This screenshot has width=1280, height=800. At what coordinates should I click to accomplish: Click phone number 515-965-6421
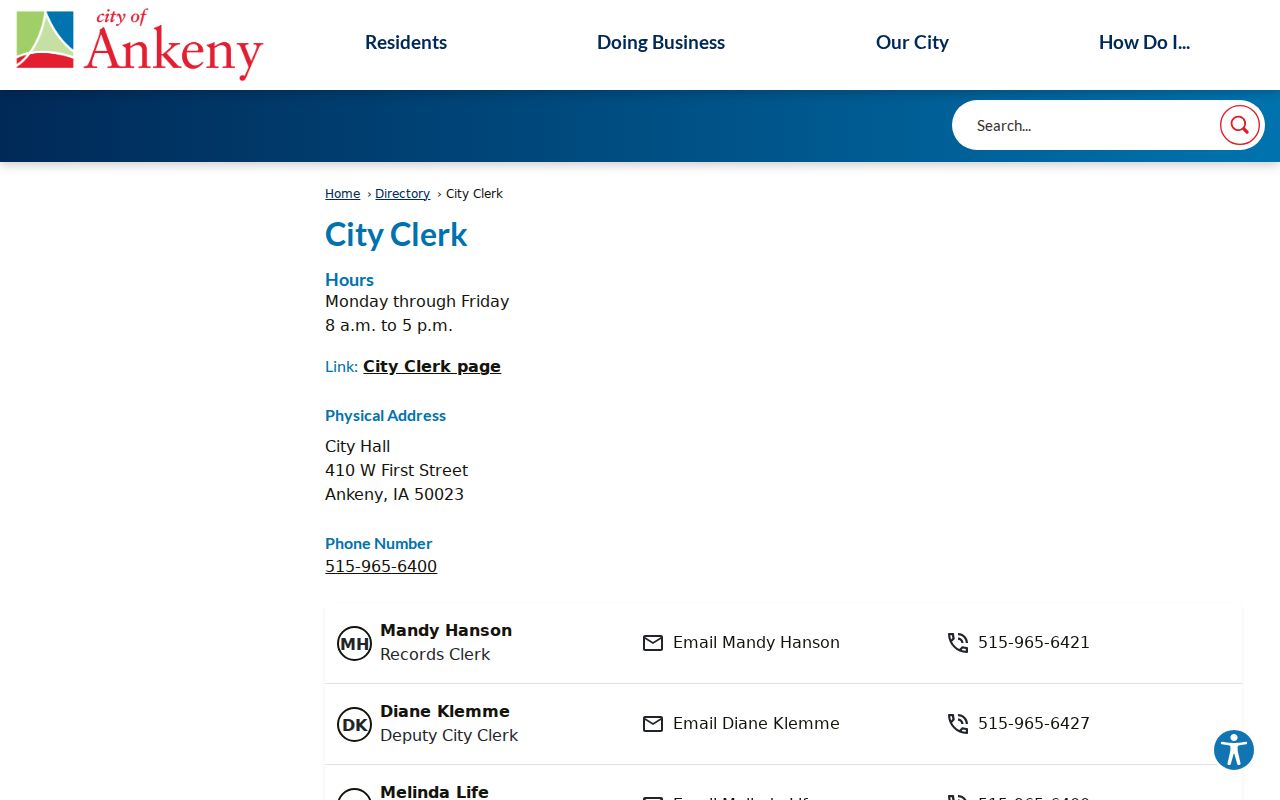1034,642
